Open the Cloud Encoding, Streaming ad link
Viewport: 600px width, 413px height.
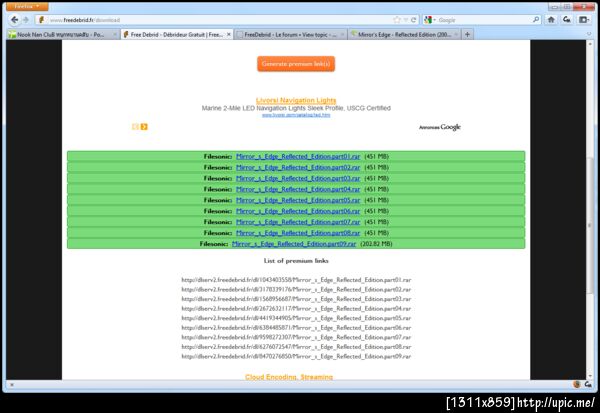pos(289,377)
